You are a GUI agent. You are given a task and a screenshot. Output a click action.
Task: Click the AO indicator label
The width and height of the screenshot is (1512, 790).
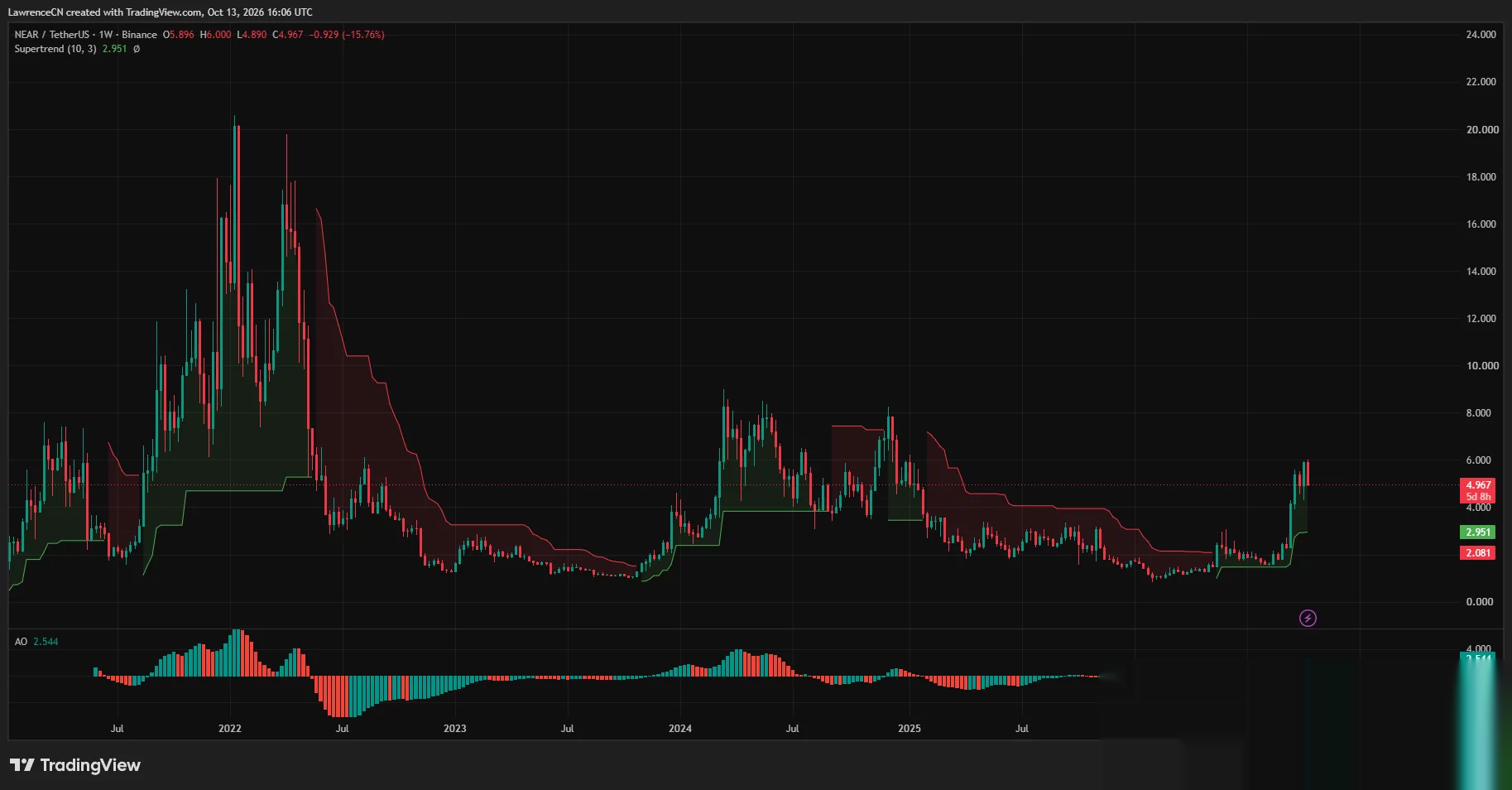click(x=21, y=642)
